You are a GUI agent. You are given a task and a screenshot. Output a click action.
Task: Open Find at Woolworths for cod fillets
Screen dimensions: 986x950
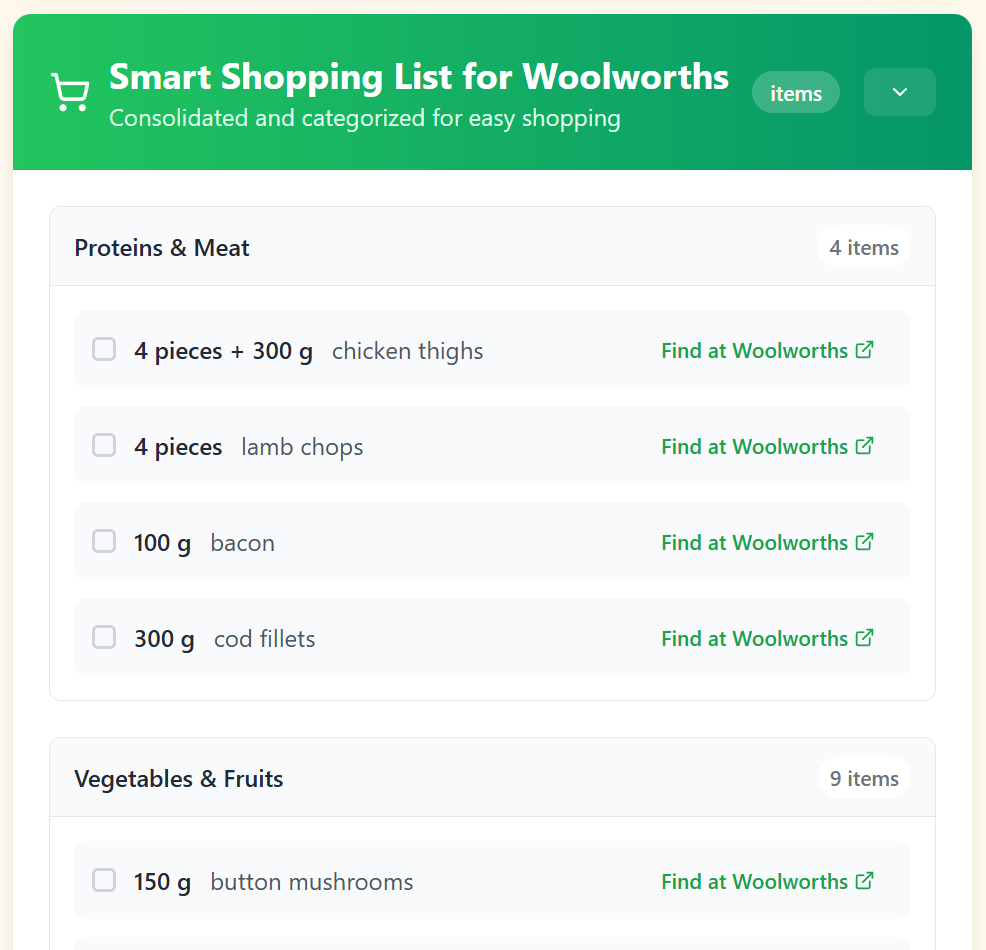click(x=767, y=639)
